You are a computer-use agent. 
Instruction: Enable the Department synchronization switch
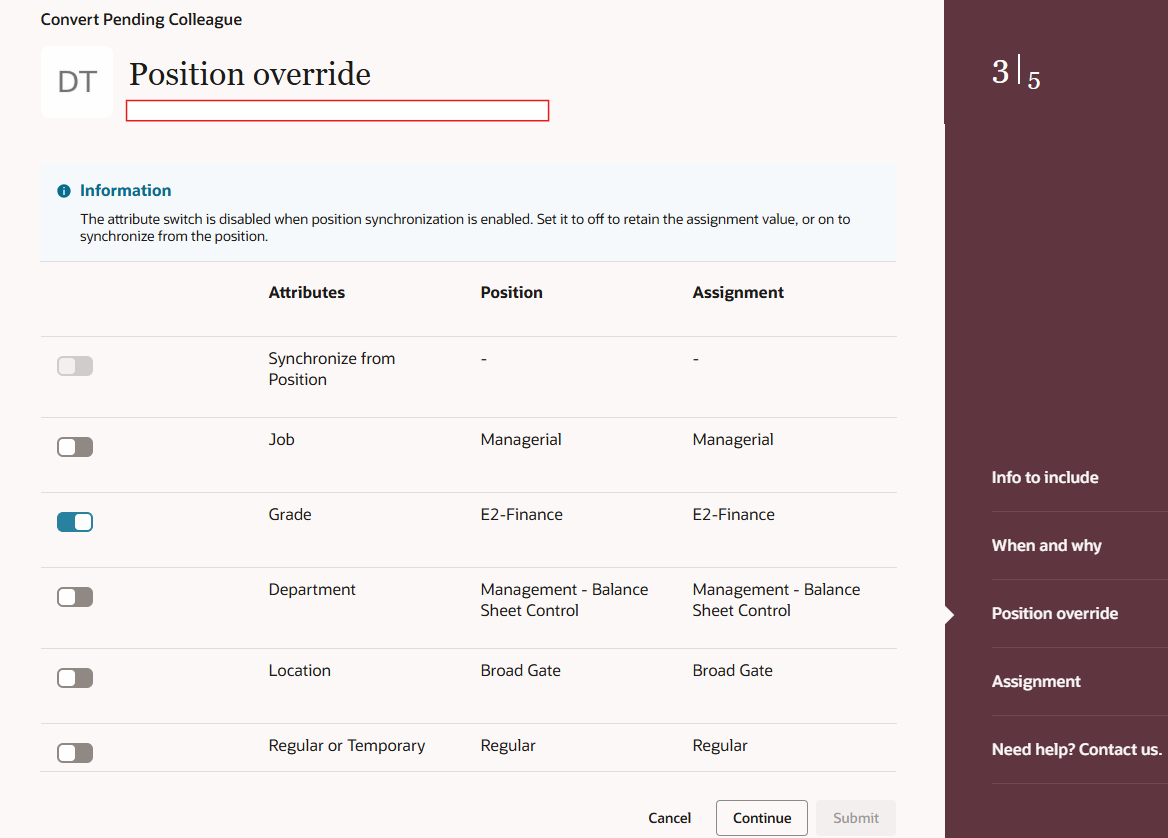74,596
